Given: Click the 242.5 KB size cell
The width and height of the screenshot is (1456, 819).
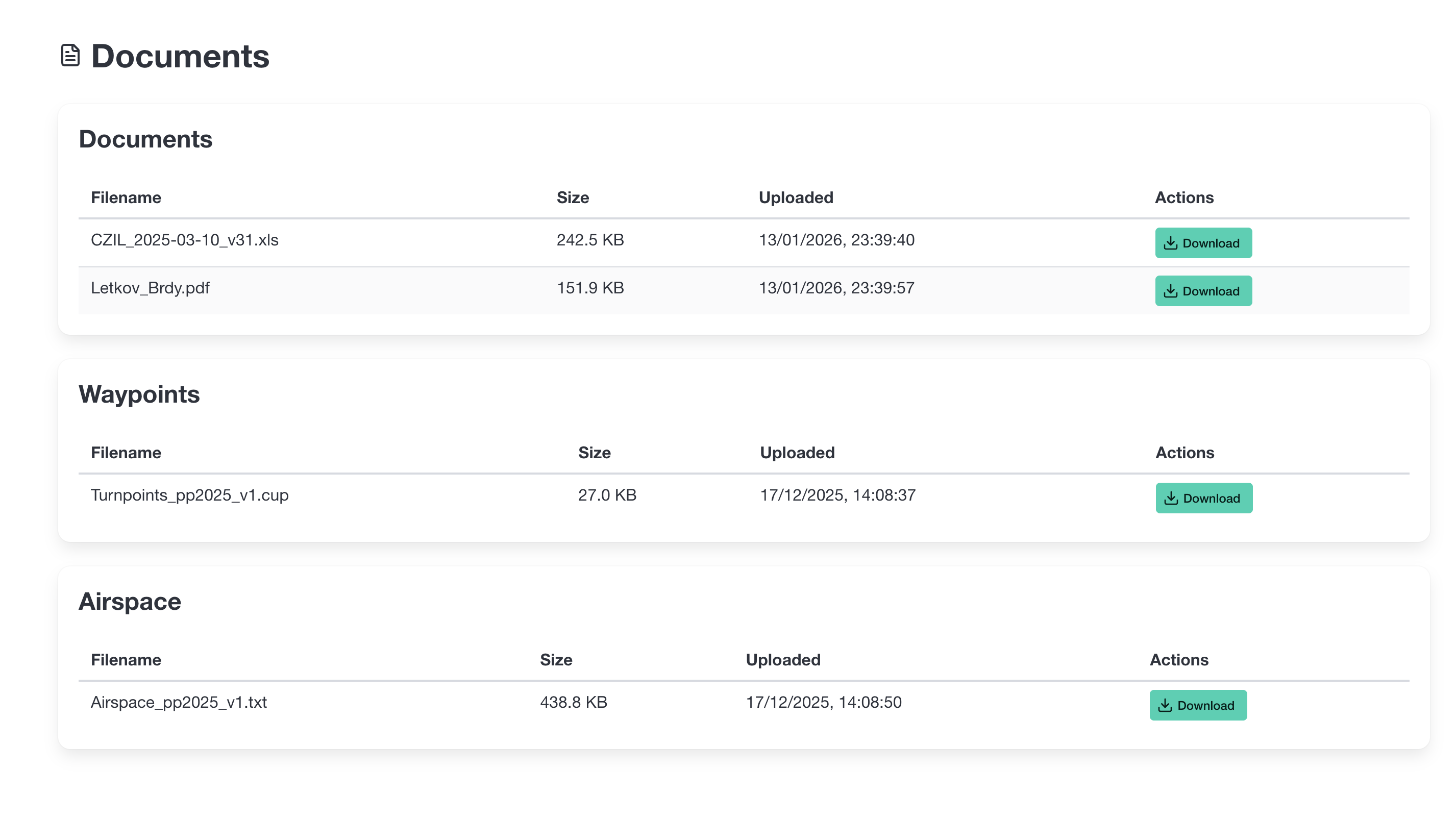Looking at the screenshot, I should click(590, 240).
